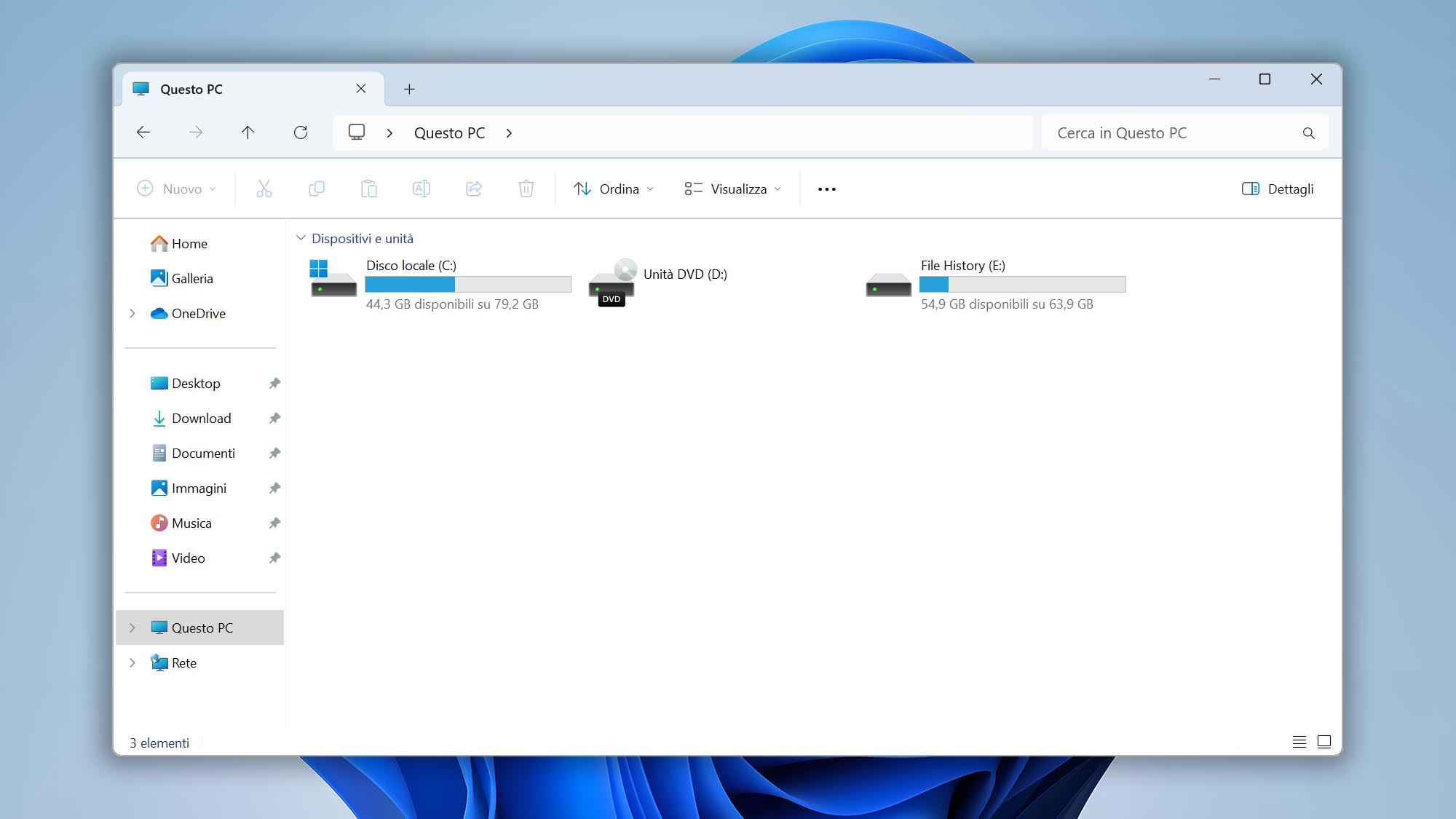The width and height of the screenshot is (1456, 819).
Task: Click the Rename icon in toolbar
Action: point(421,188)
